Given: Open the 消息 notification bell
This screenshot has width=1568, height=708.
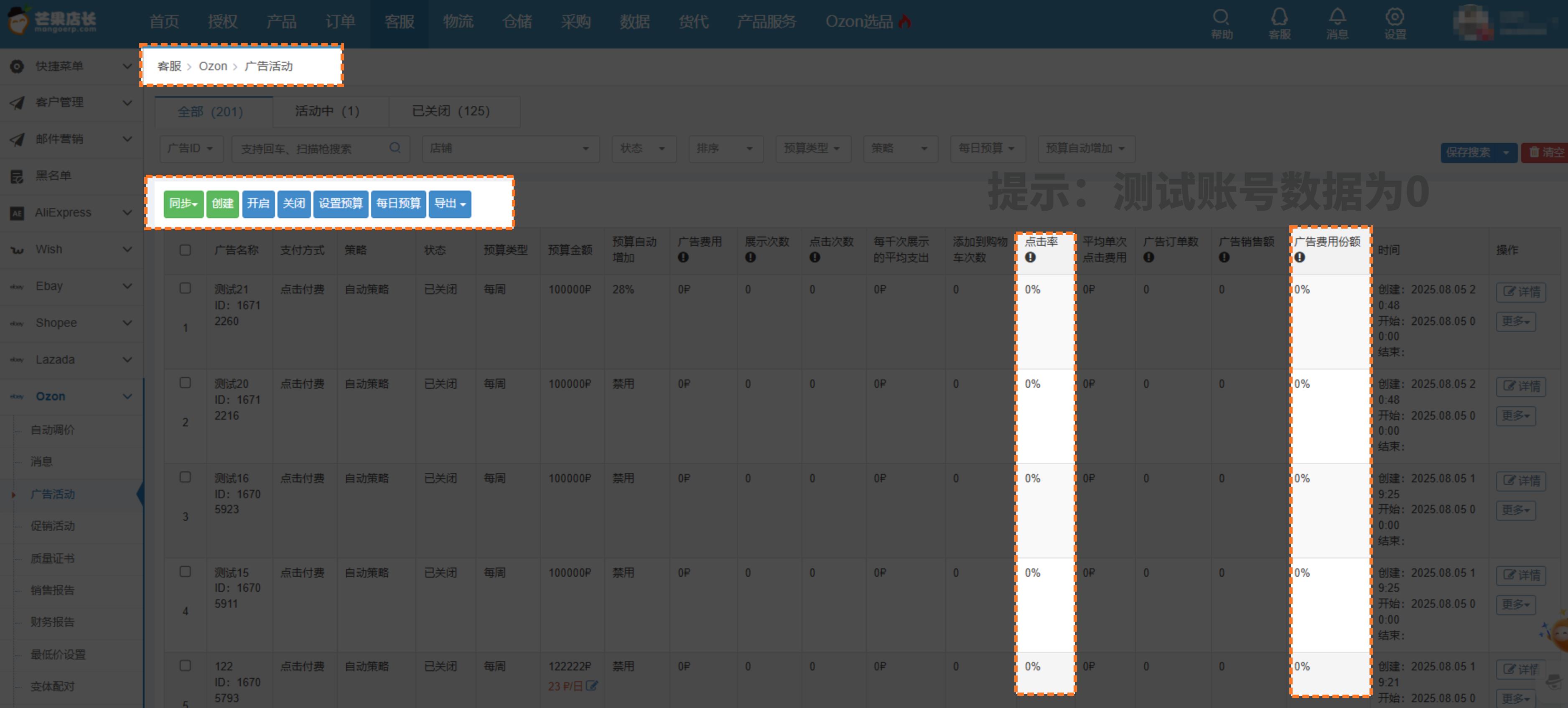Looking at the screenshot, I should click(x=1337, y=17).
